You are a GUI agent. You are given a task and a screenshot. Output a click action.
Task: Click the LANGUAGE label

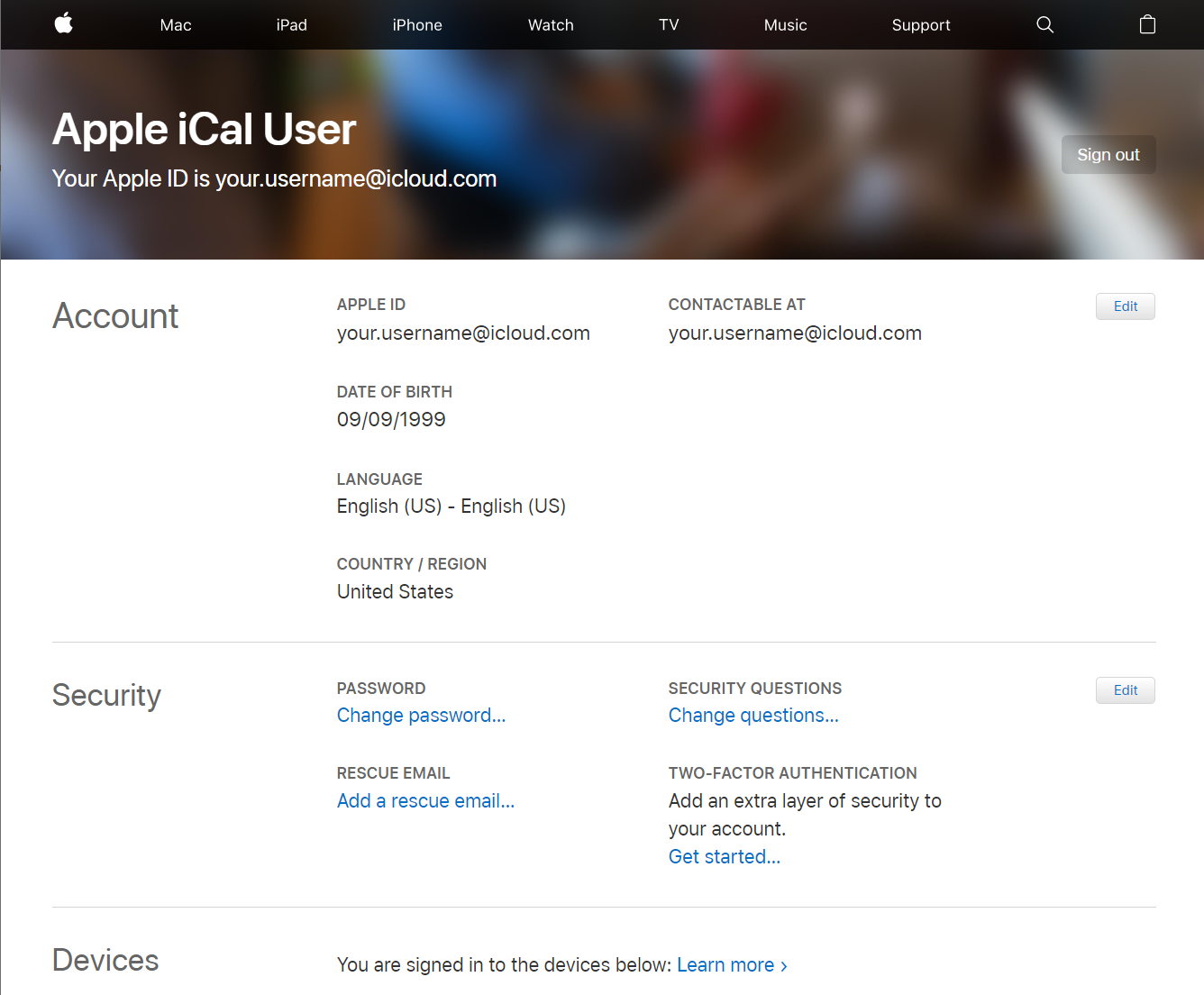click(379, 479)
